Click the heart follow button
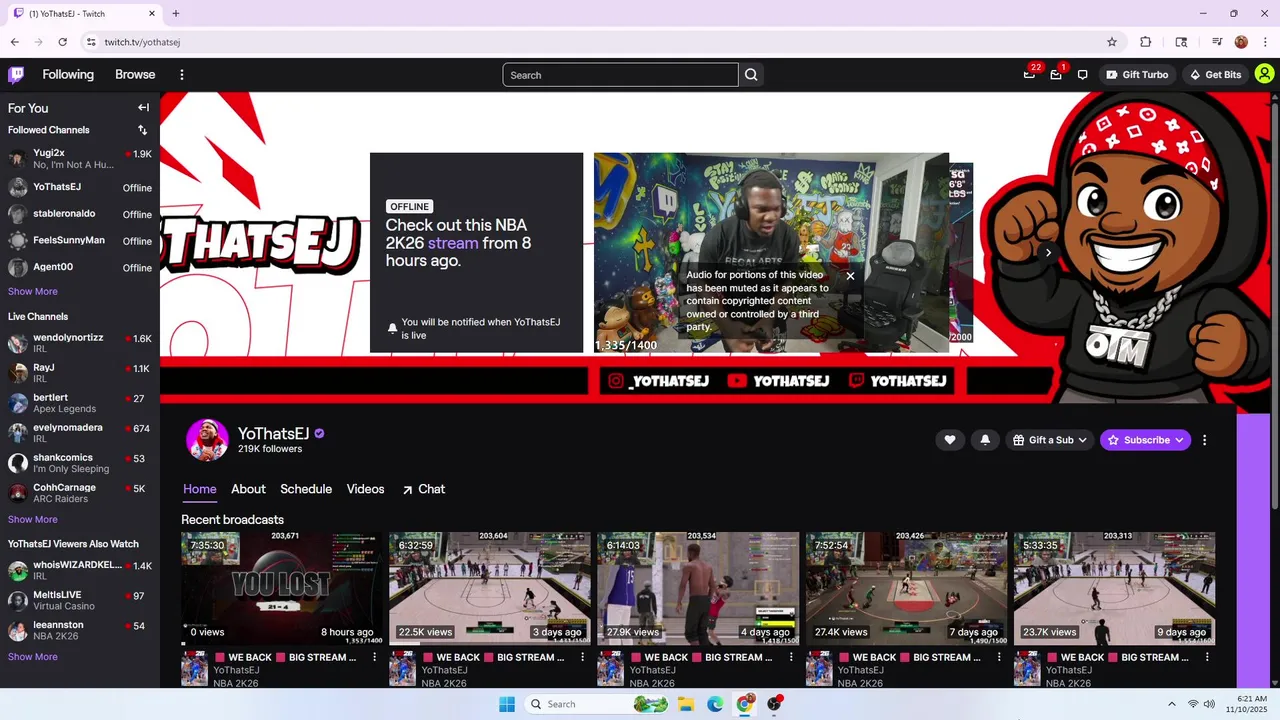 pos(950,440)
